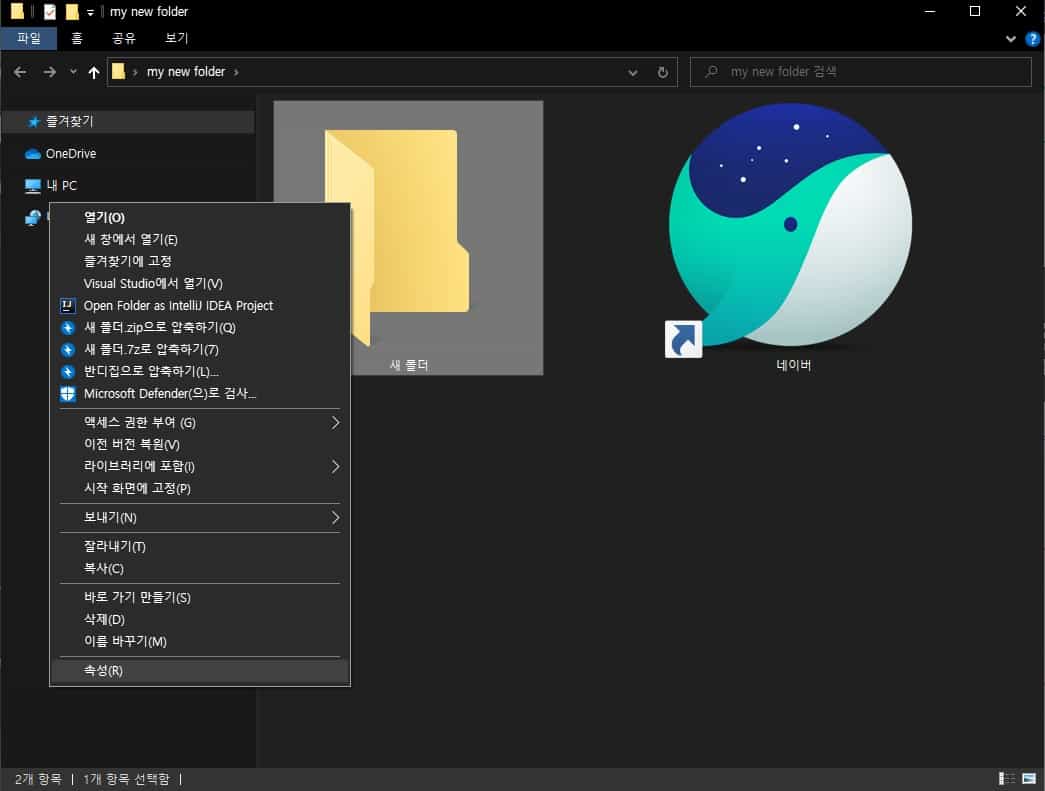Expand the ribbon with the chevron

[1010, 39]
